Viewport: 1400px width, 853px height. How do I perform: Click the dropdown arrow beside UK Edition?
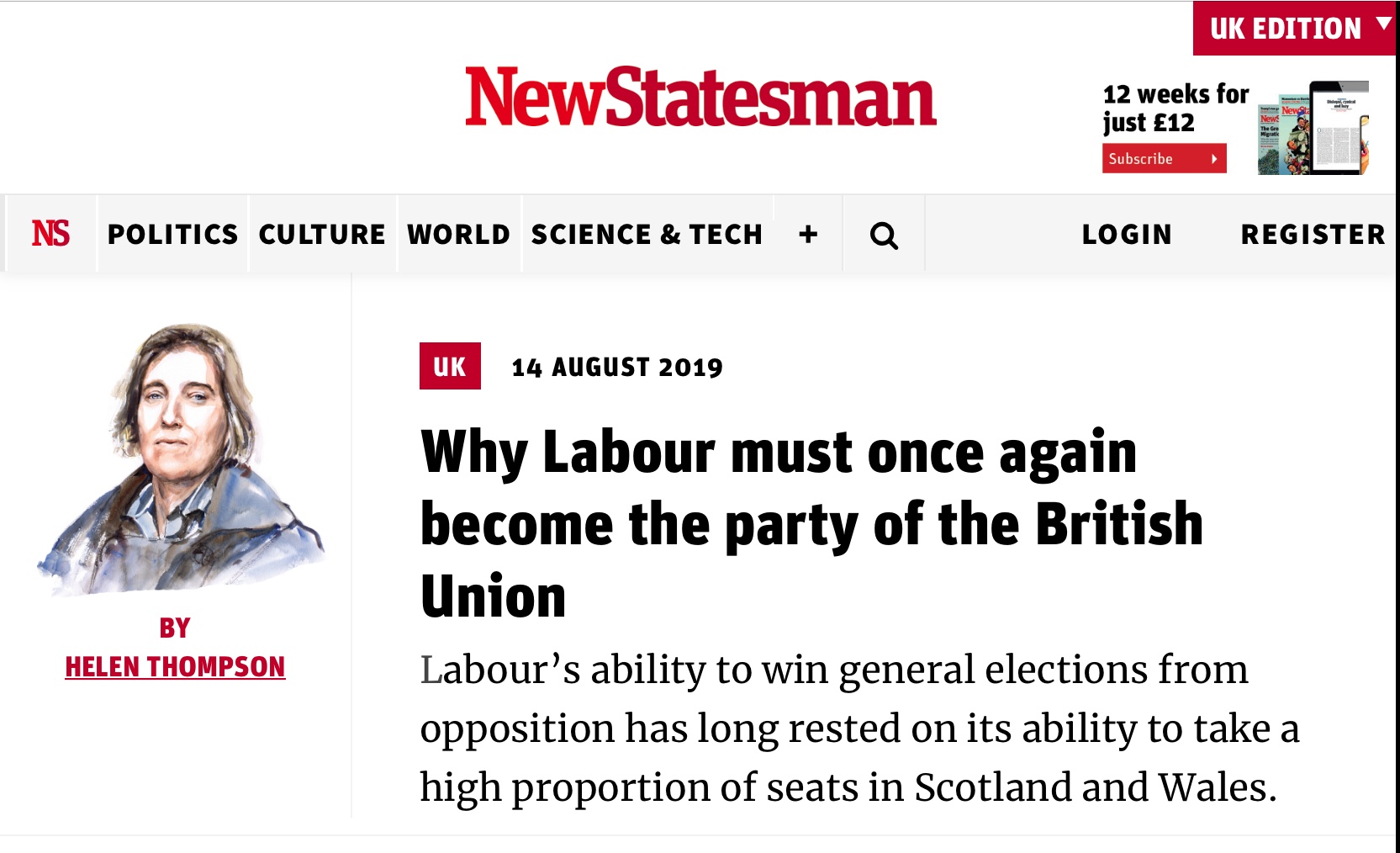(1382, 24)
